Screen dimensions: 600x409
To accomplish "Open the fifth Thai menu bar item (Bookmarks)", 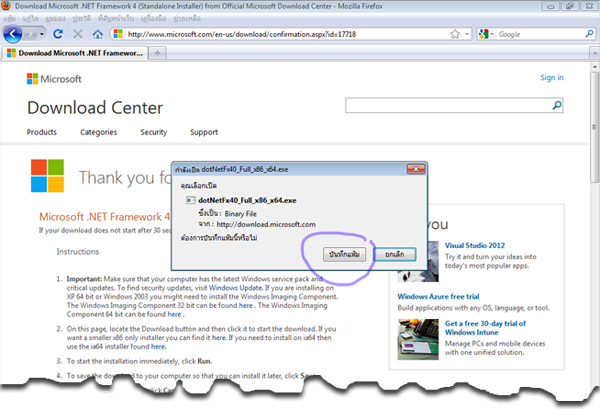I will coord(116,18).
